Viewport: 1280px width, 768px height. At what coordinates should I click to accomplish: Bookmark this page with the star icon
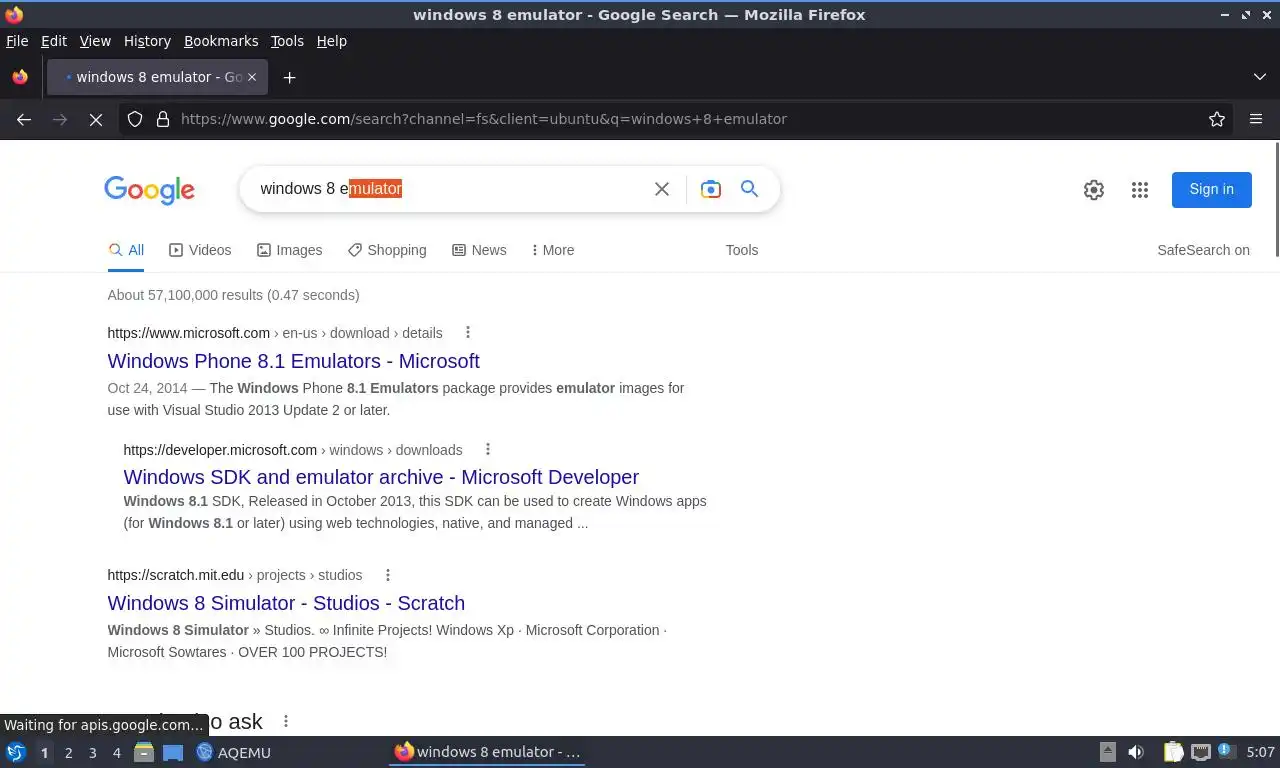(x=1217, y=119)
